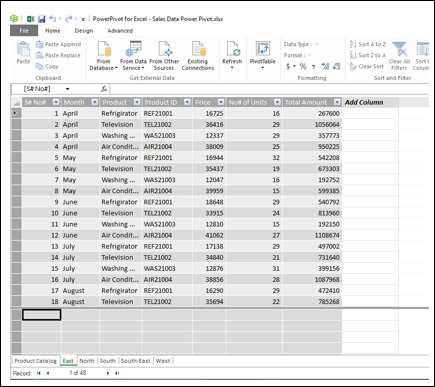The image size is (435, 387).
Task: Select August in row 18
Action: coord(80,302)
